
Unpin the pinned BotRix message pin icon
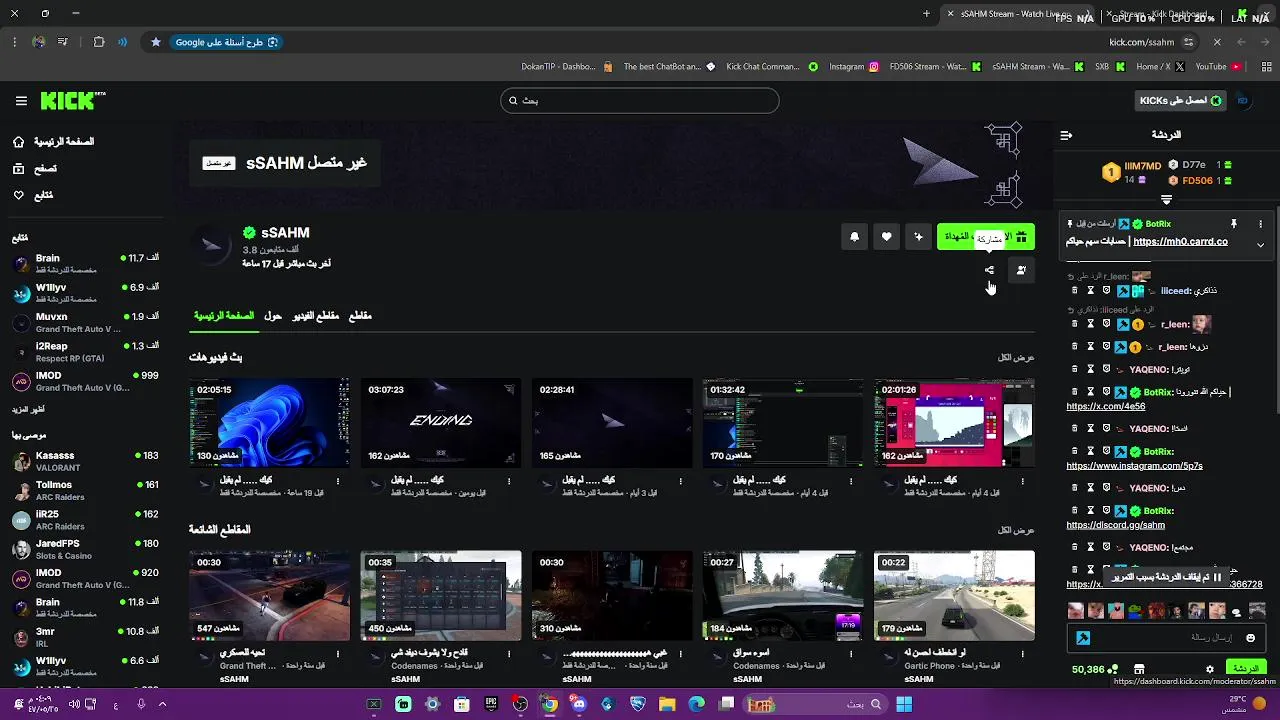[x=1234, y=224]
